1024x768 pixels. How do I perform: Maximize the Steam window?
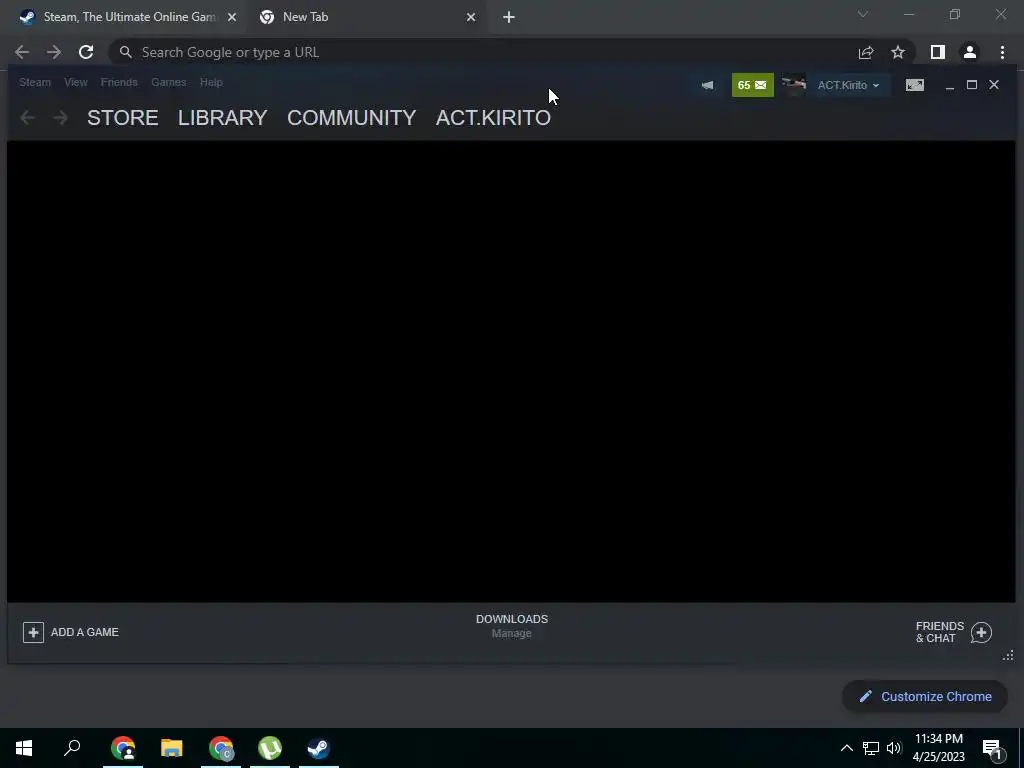click(x=972, y=85)
